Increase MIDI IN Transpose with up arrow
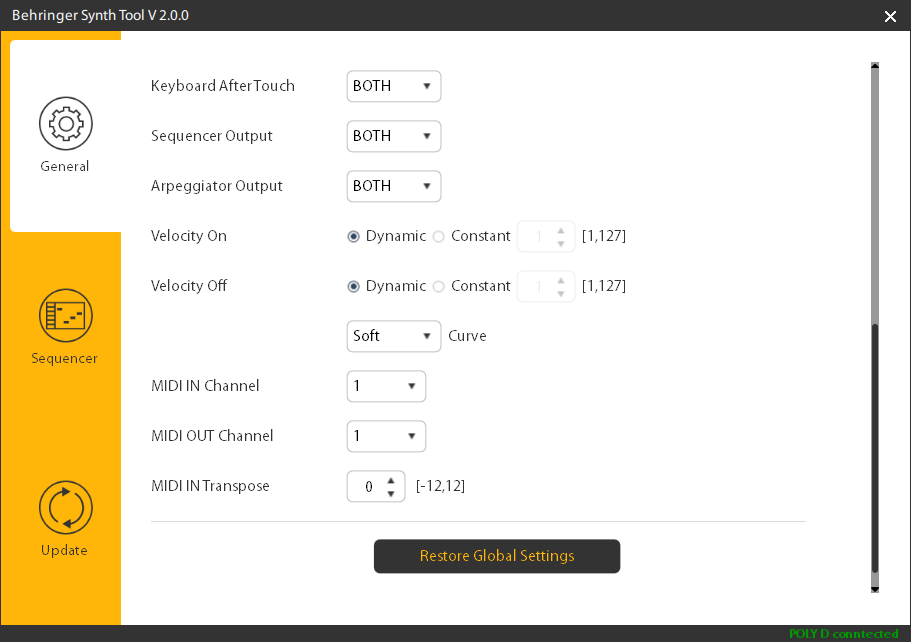Image resolution: width=911 pixels, height=642 pixels. tap(391, 480)
